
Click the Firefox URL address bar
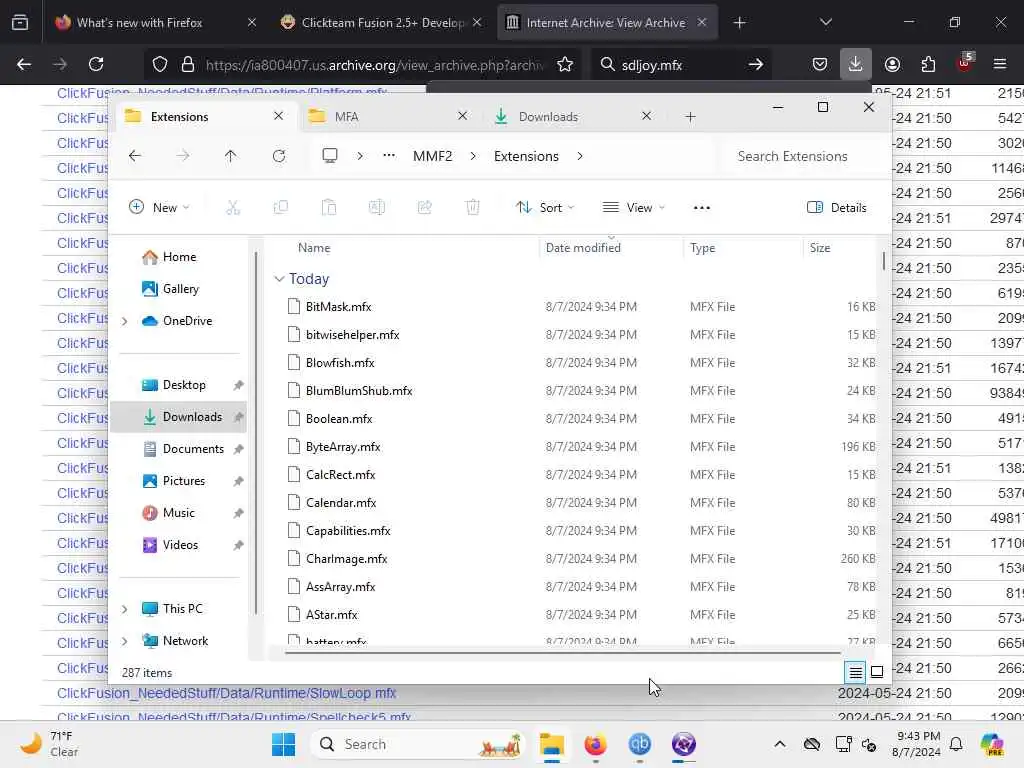pos(362,64)
